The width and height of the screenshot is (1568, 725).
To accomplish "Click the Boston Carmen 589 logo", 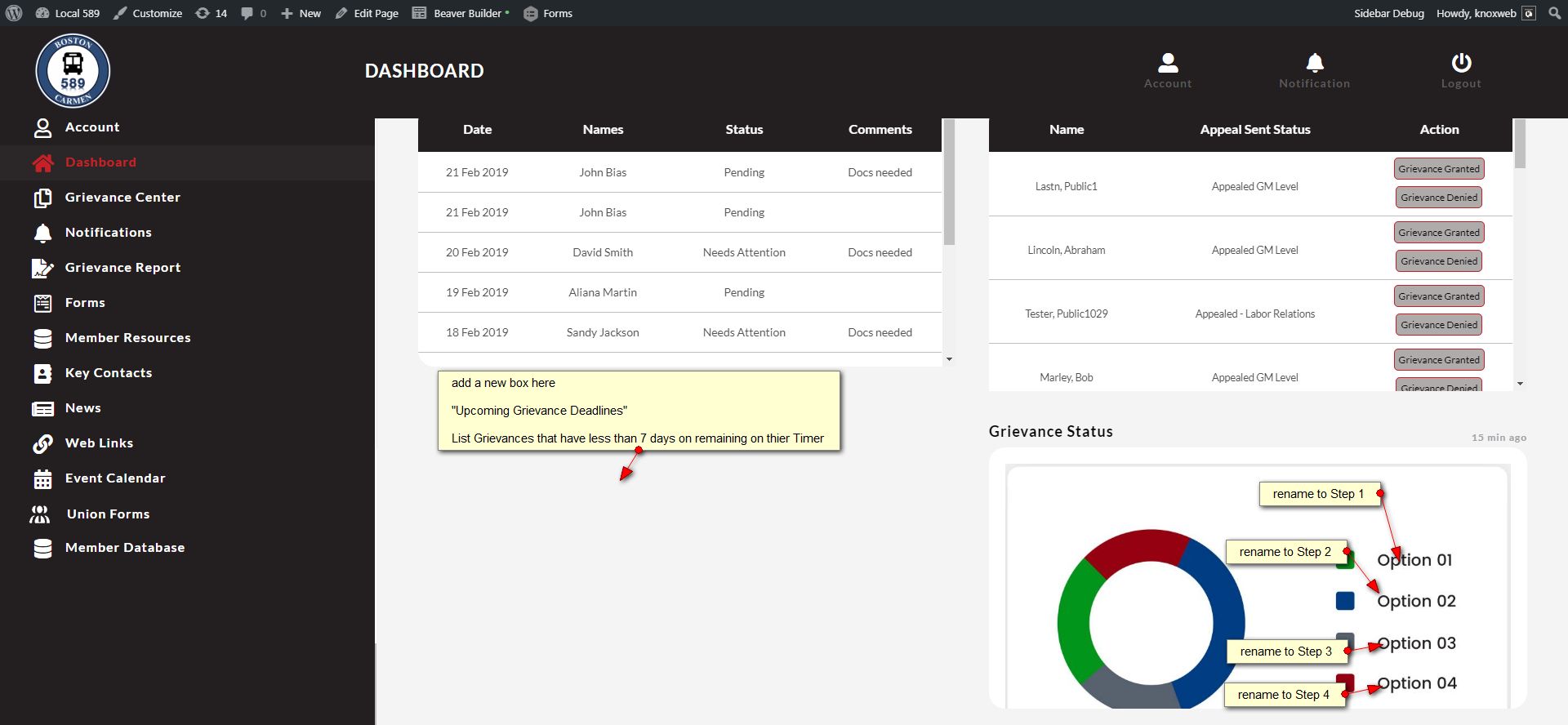I will [x=73, y=71].
